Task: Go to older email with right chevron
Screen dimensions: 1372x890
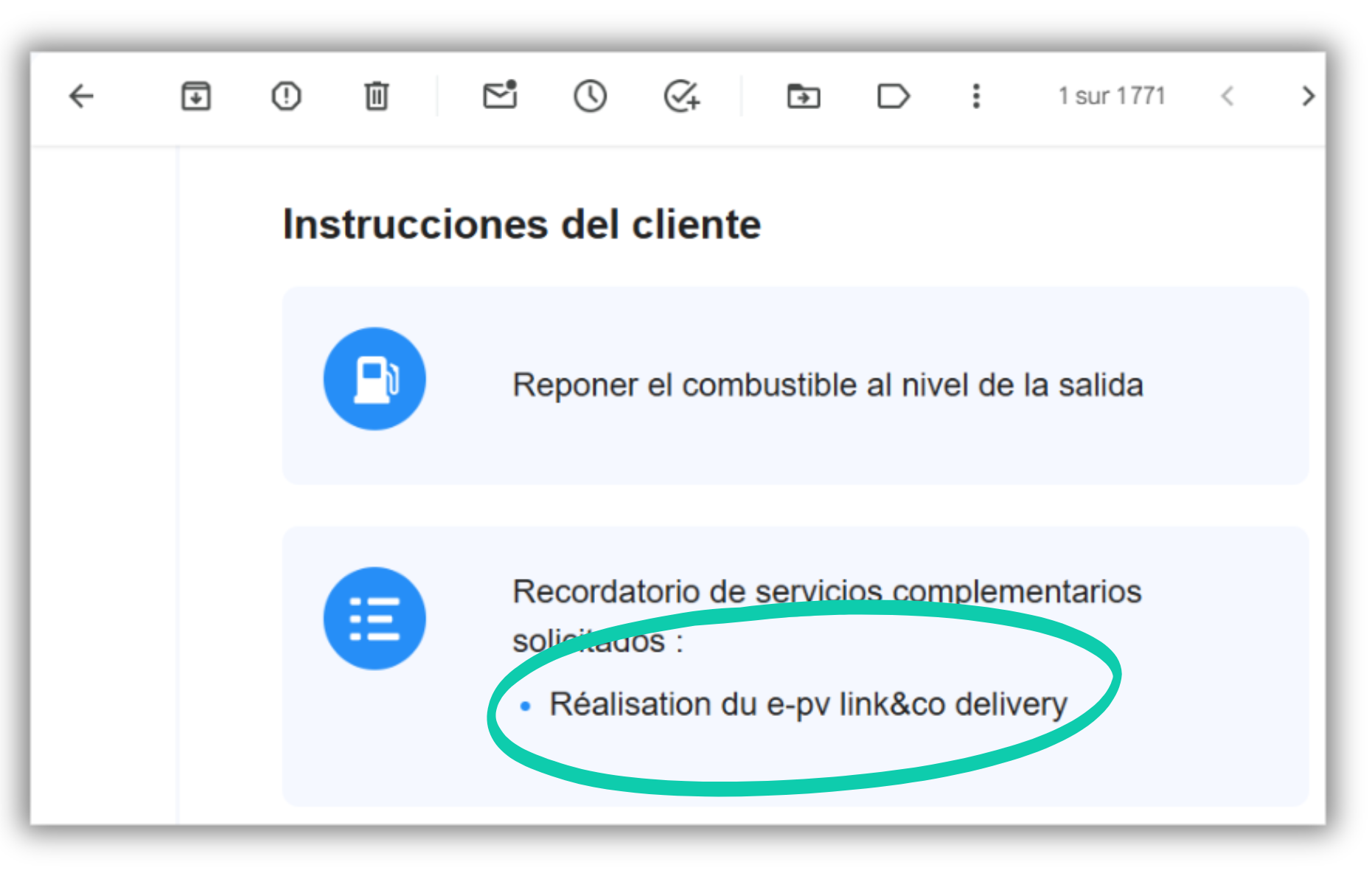Action: 1309,96
